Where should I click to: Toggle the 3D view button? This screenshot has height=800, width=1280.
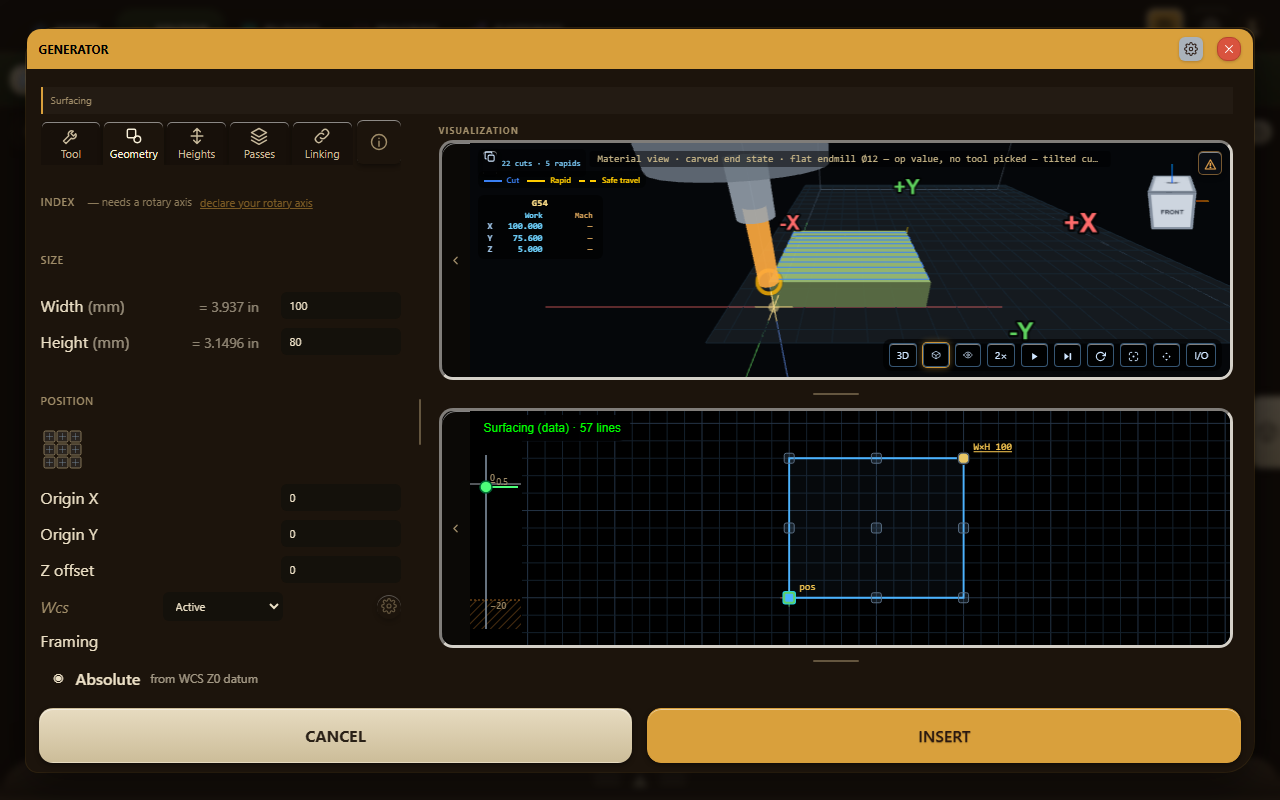(x=903, y=355)
